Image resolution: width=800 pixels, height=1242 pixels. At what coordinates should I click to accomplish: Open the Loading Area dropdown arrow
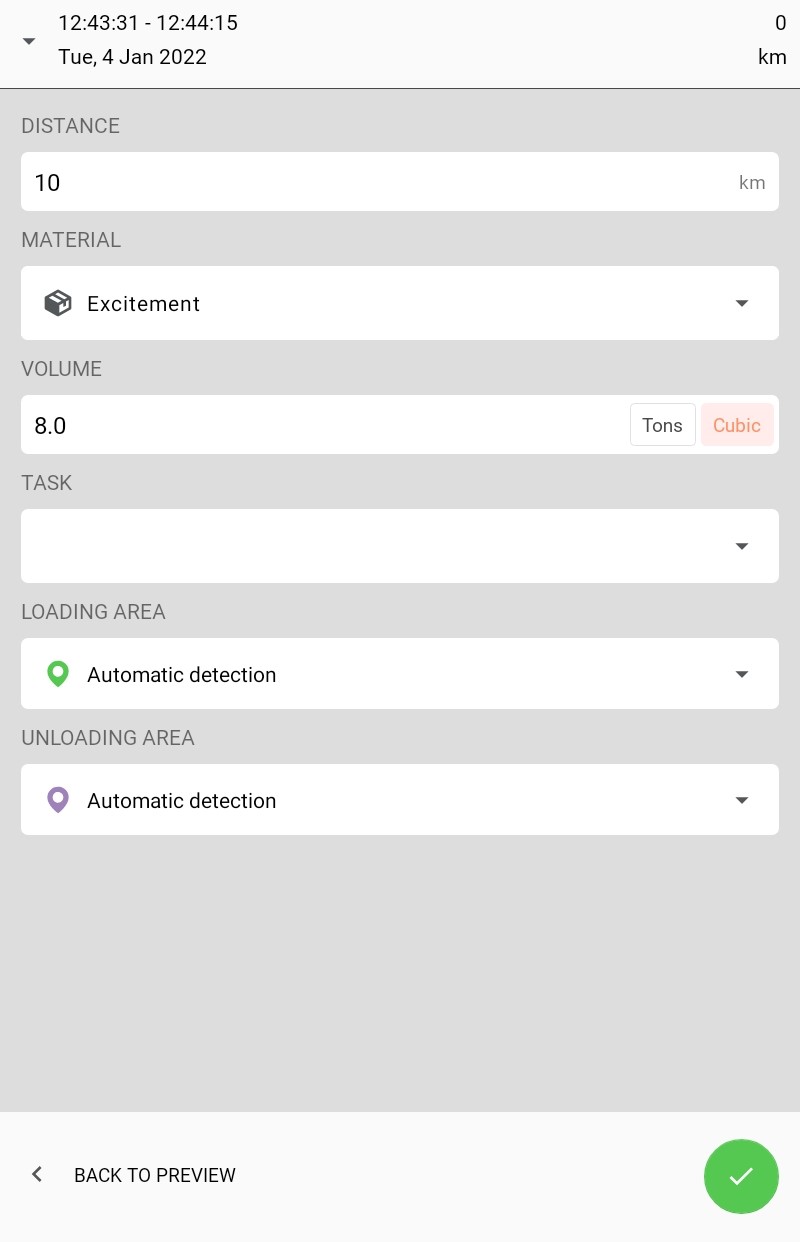(742, 674)
